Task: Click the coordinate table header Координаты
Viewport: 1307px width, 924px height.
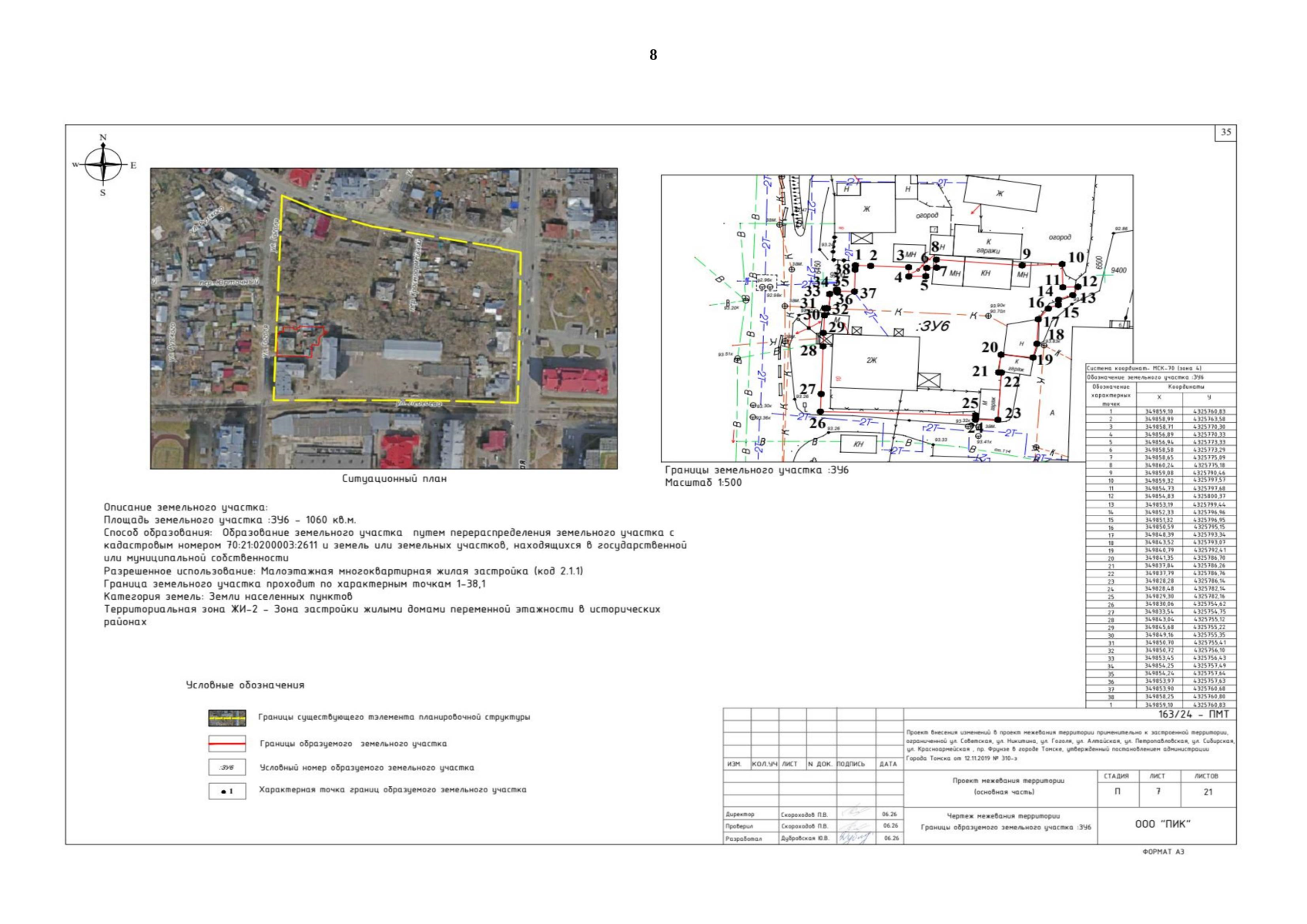Action: coord(1186,387)
